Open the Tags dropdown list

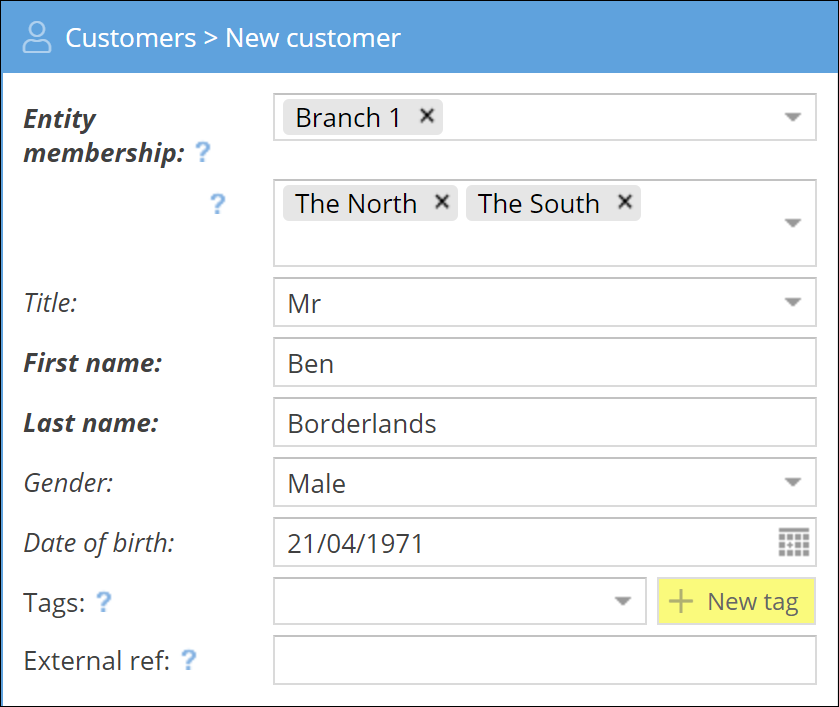(x=623, y=602)
